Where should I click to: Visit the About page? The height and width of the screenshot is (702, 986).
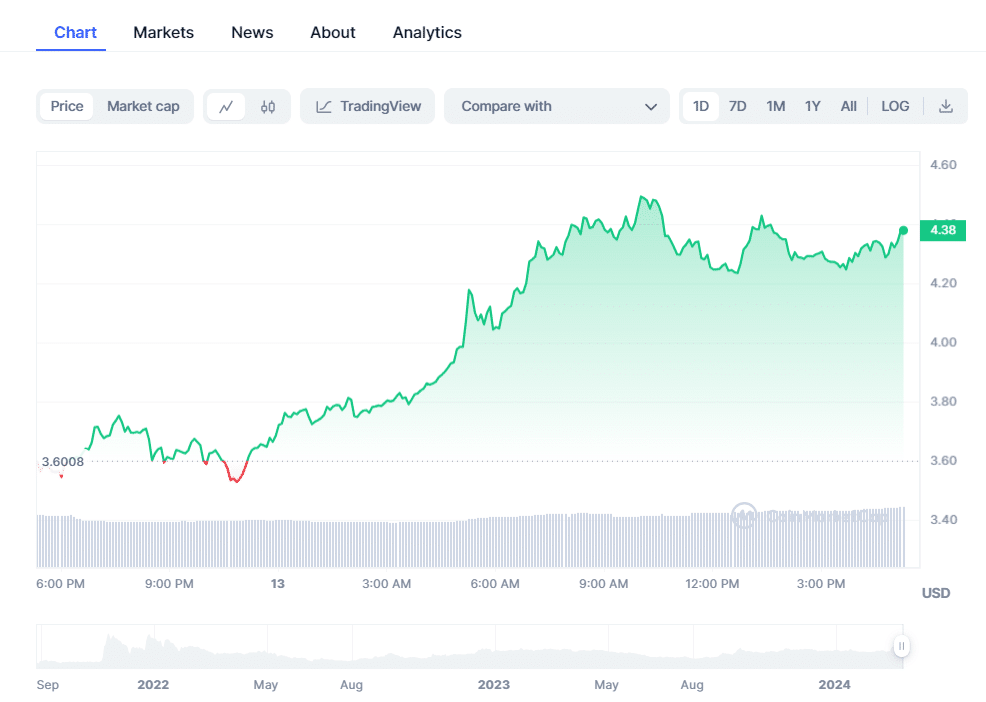click(332, 32)
